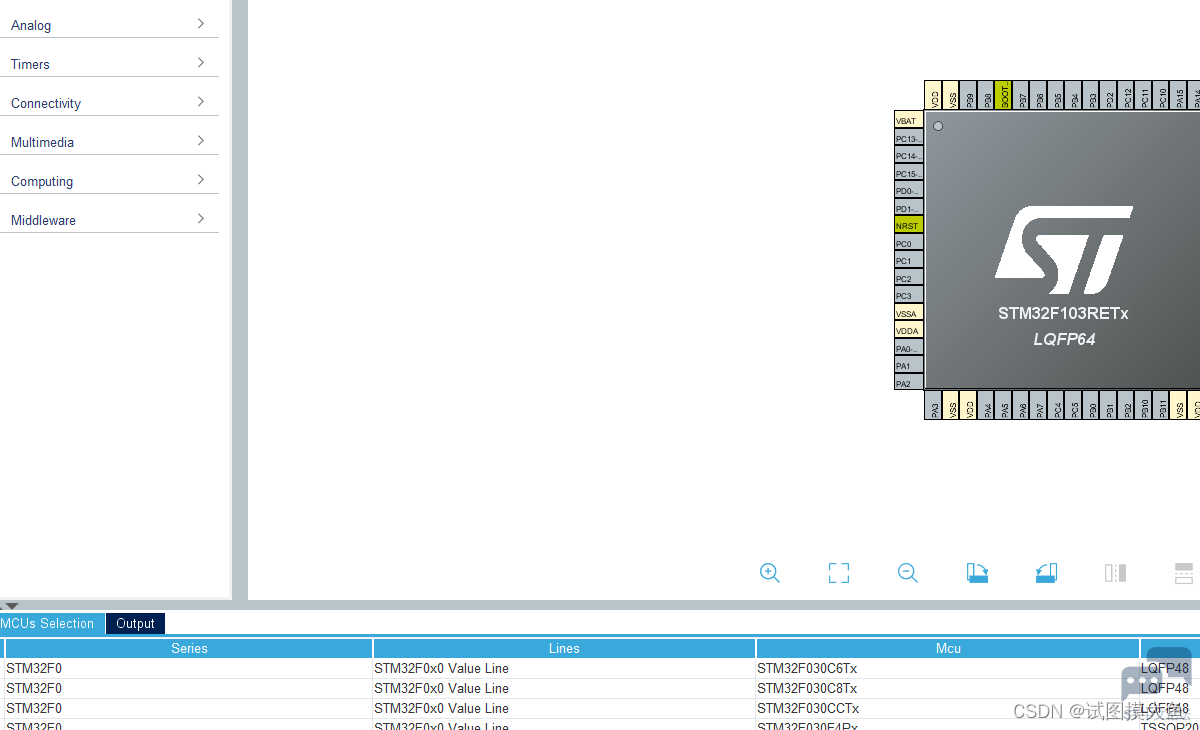The image size is (1200, 730).
Task: Click the PC0 pin on the chip
Action: click(909, 243)
